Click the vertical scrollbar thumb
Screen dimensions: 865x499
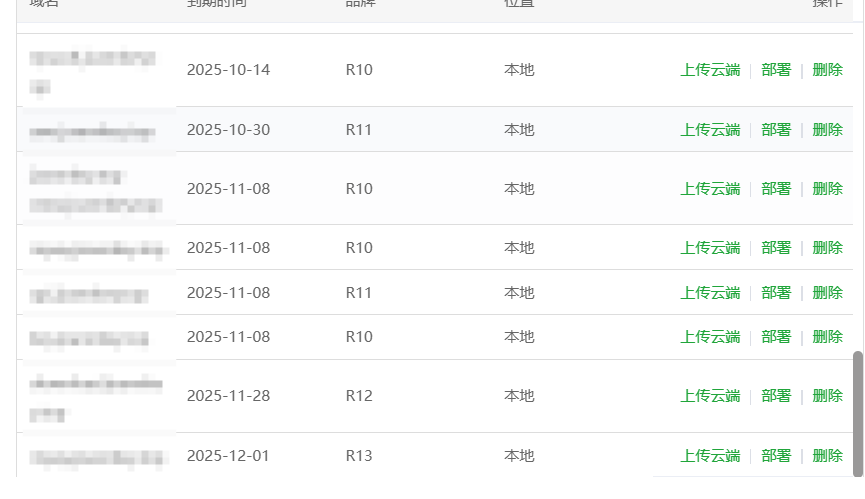point(858,414)
